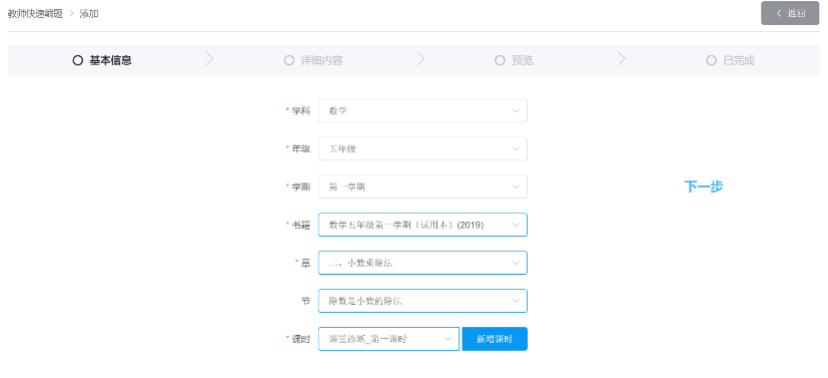828x378 pixels.
Task: Click the circle icon beside 已完成
Action: 711,60
